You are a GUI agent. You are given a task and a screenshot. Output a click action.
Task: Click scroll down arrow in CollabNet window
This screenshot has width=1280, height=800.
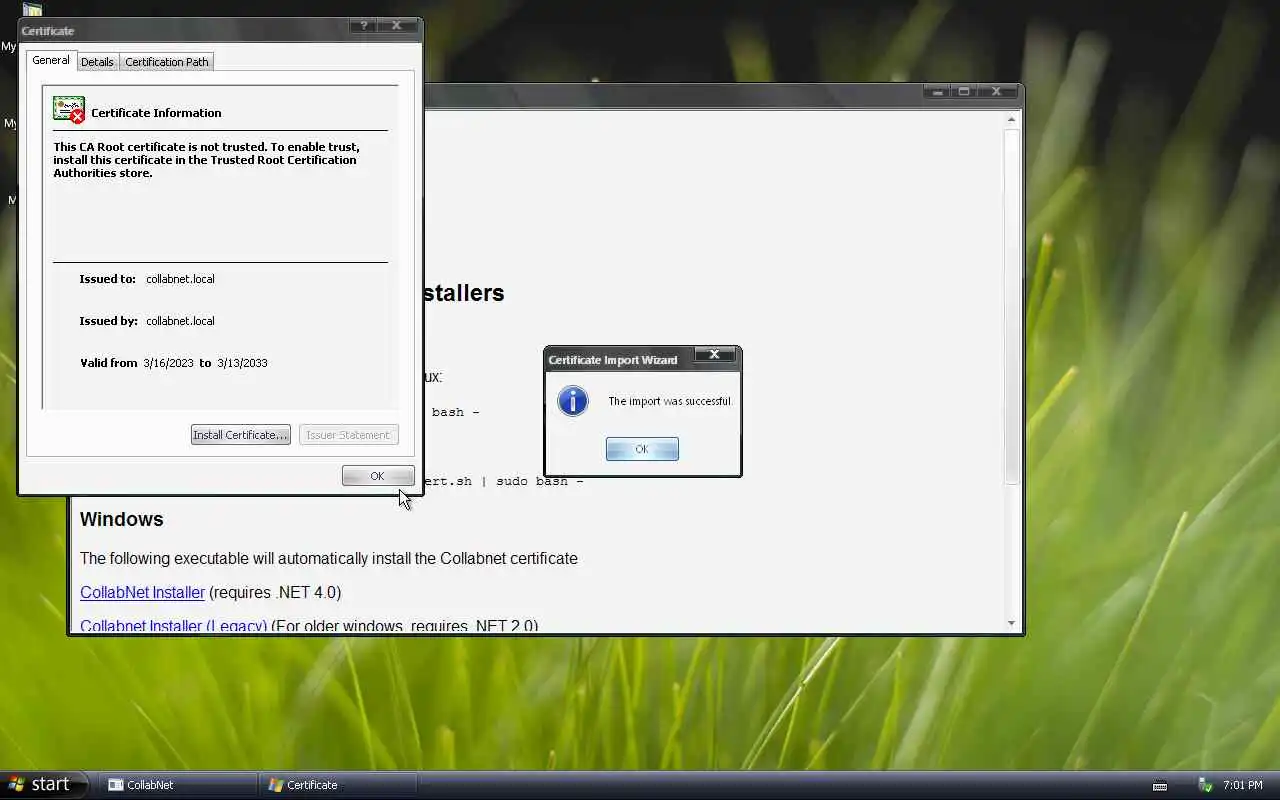click(1011, 623)
